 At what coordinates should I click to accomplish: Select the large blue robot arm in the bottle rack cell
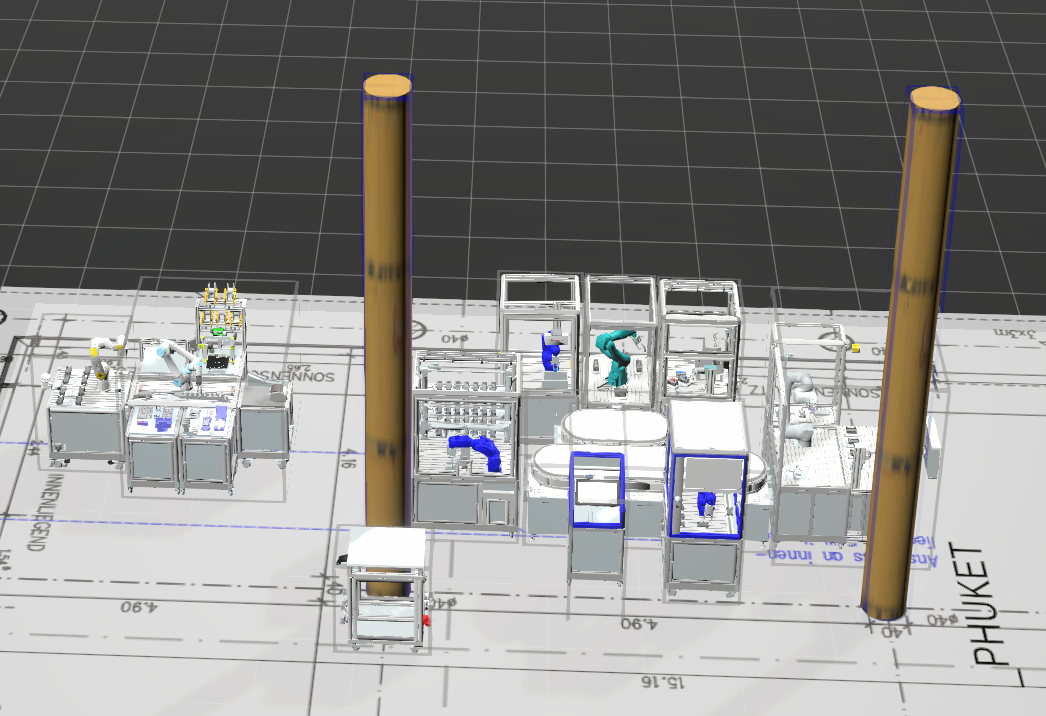[478, 449]
